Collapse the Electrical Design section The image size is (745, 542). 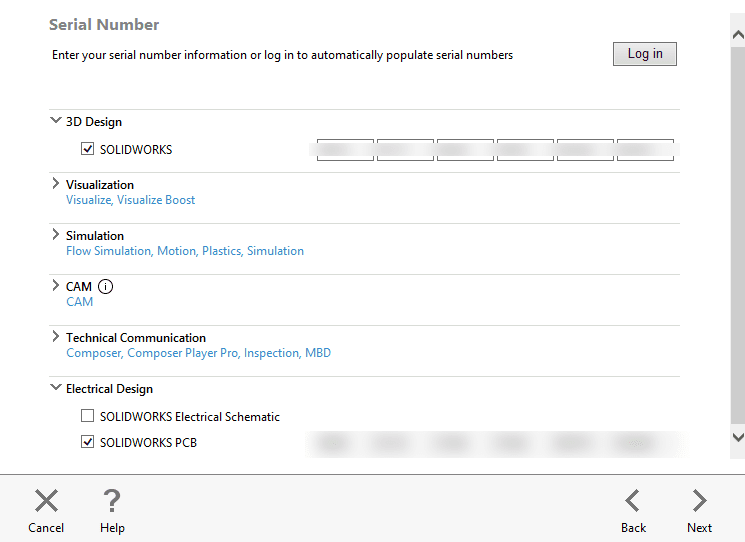[x=56, y=388]
